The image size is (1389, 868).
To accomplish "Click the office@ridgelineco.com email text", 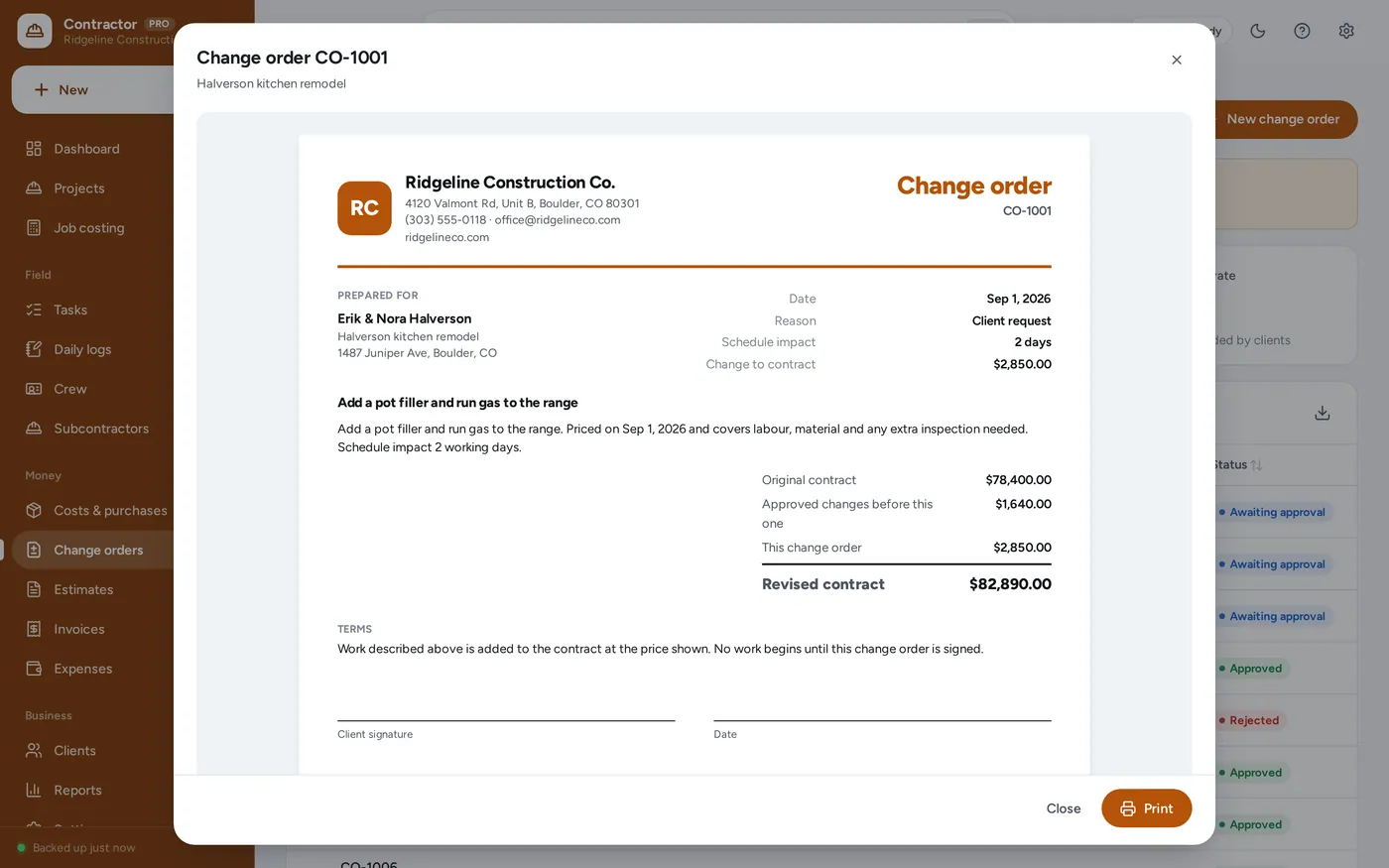I will pyautogui.click(x=558, y=220).
